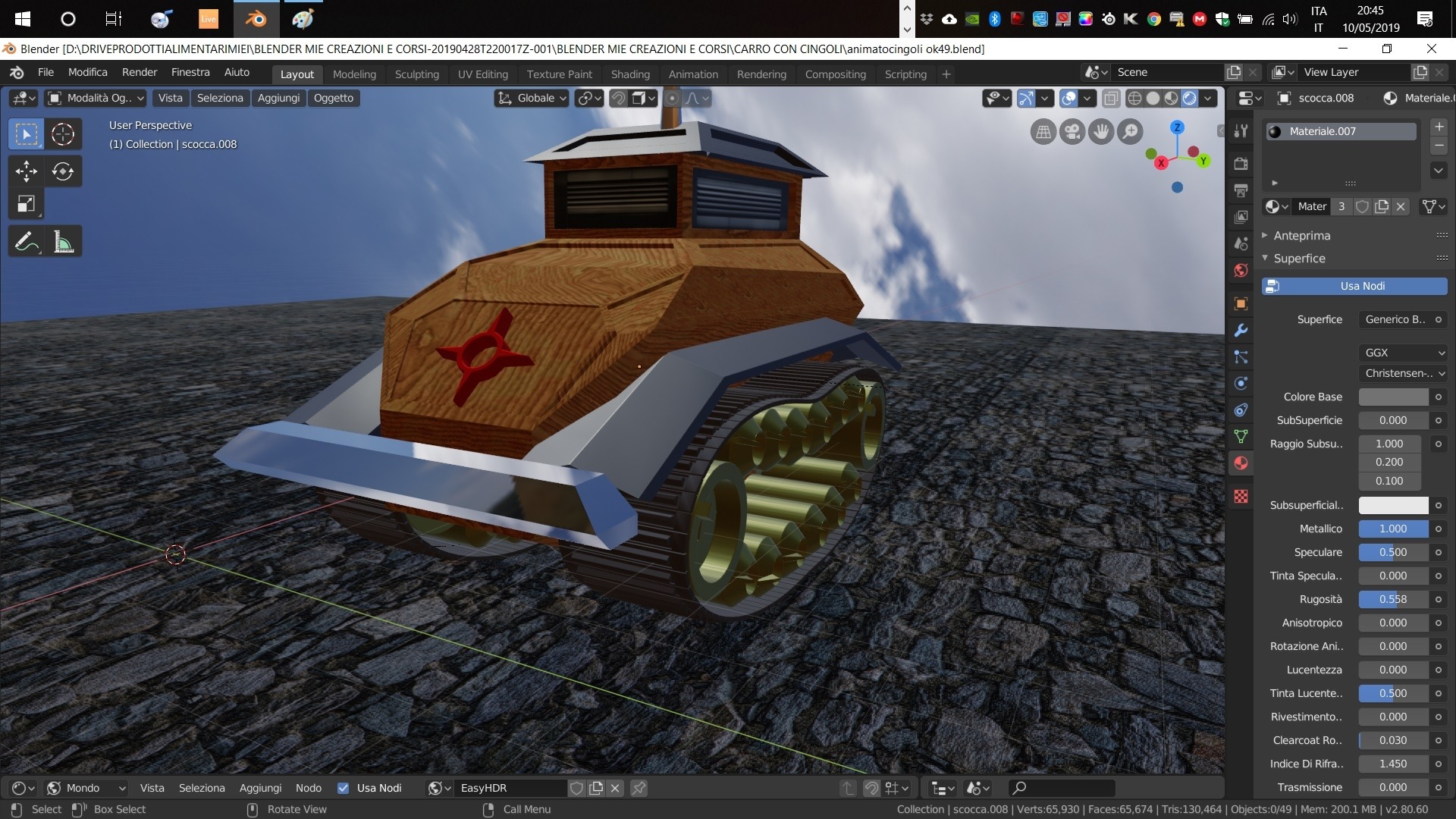Open the Particles properties tab

1241,356
